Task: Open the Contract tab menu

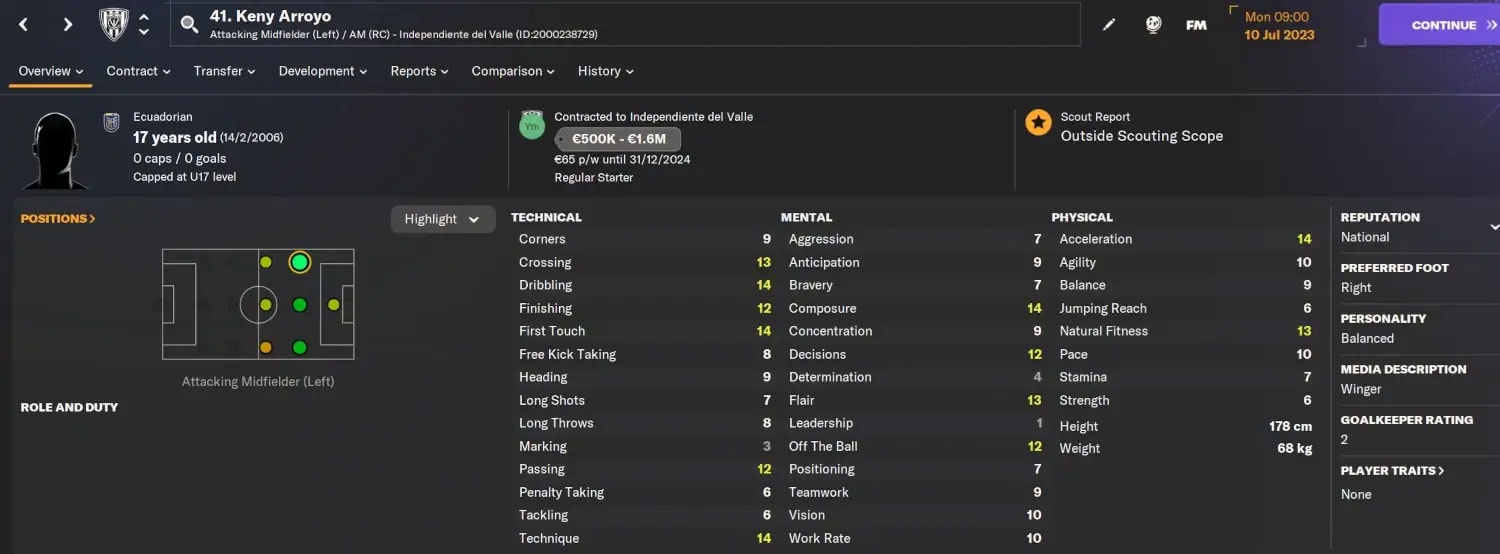Action: tap(139, 71)
